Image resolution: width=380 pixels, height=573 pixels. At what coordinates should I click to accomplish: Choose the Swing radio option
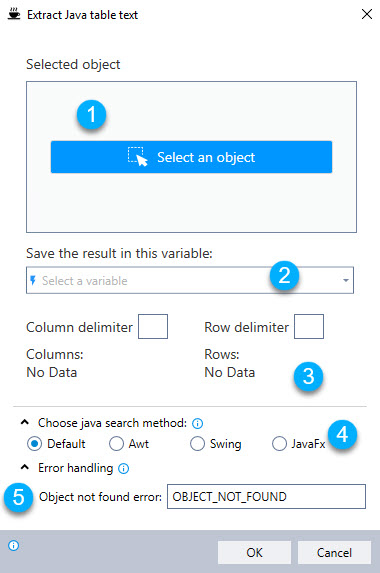tap(197, 444)
